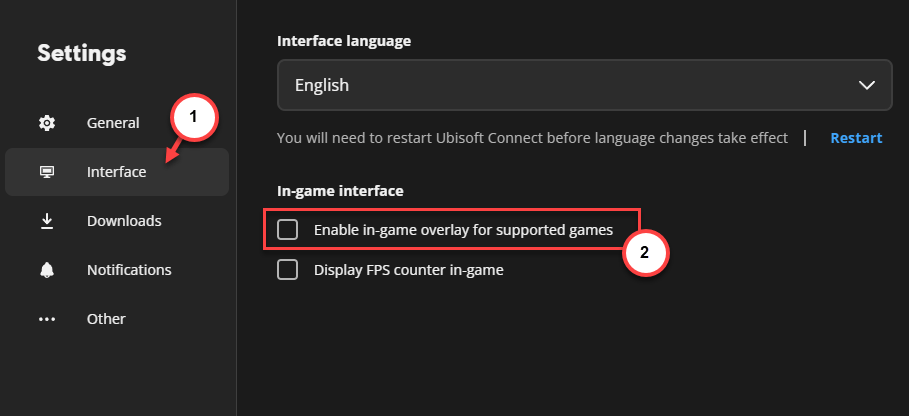Click the blue Restart link
This screenshot has width=909, height=416.
tap(856, 138)
